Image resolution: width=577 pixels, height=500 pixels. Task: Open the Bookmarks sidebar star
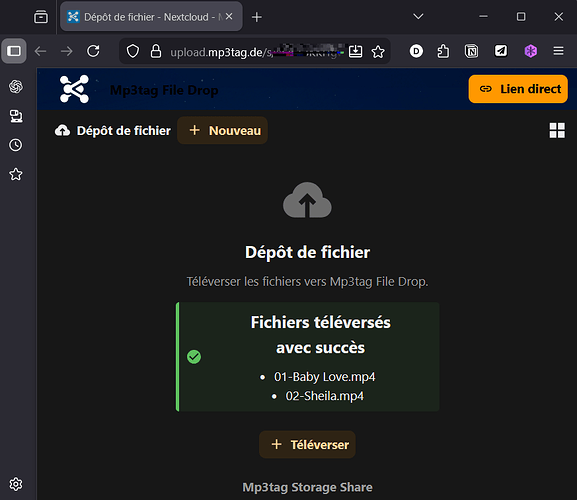[16, 174]
